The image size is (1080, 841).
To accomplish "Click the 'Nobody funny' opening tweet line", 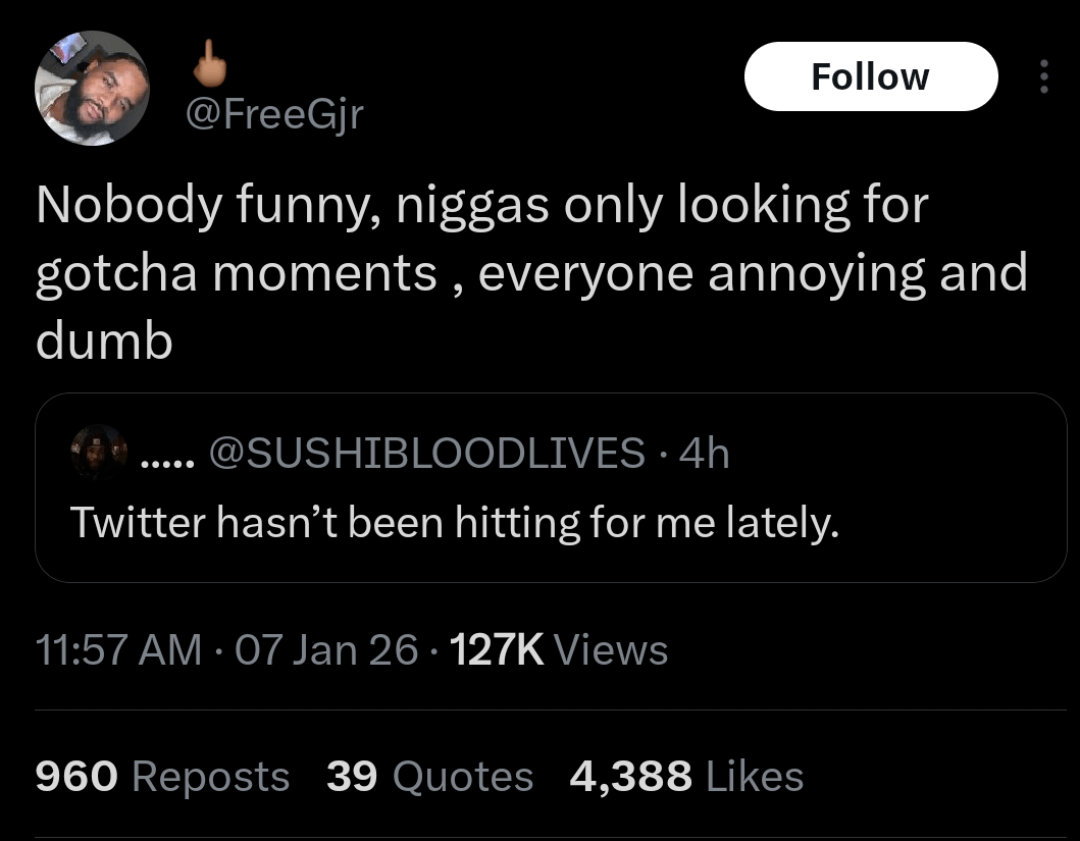I will [482, 207].
